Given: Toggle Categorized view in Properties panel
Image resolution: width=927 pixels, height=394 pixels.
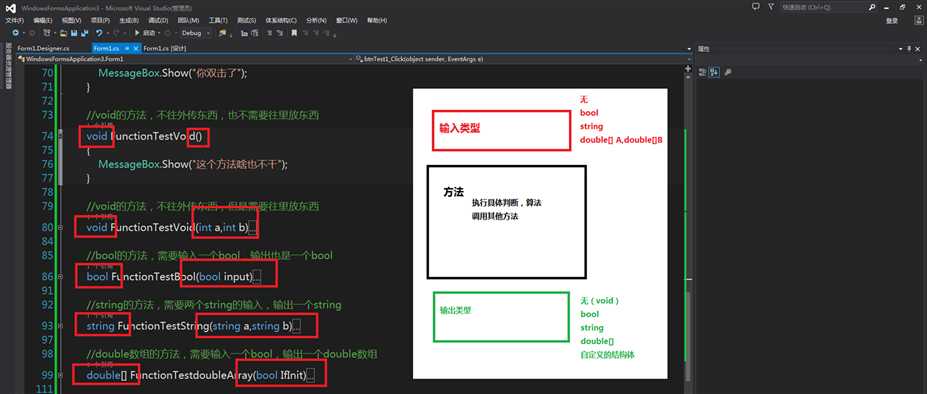Looking at the screenshot, I should (x=703, y=72).
